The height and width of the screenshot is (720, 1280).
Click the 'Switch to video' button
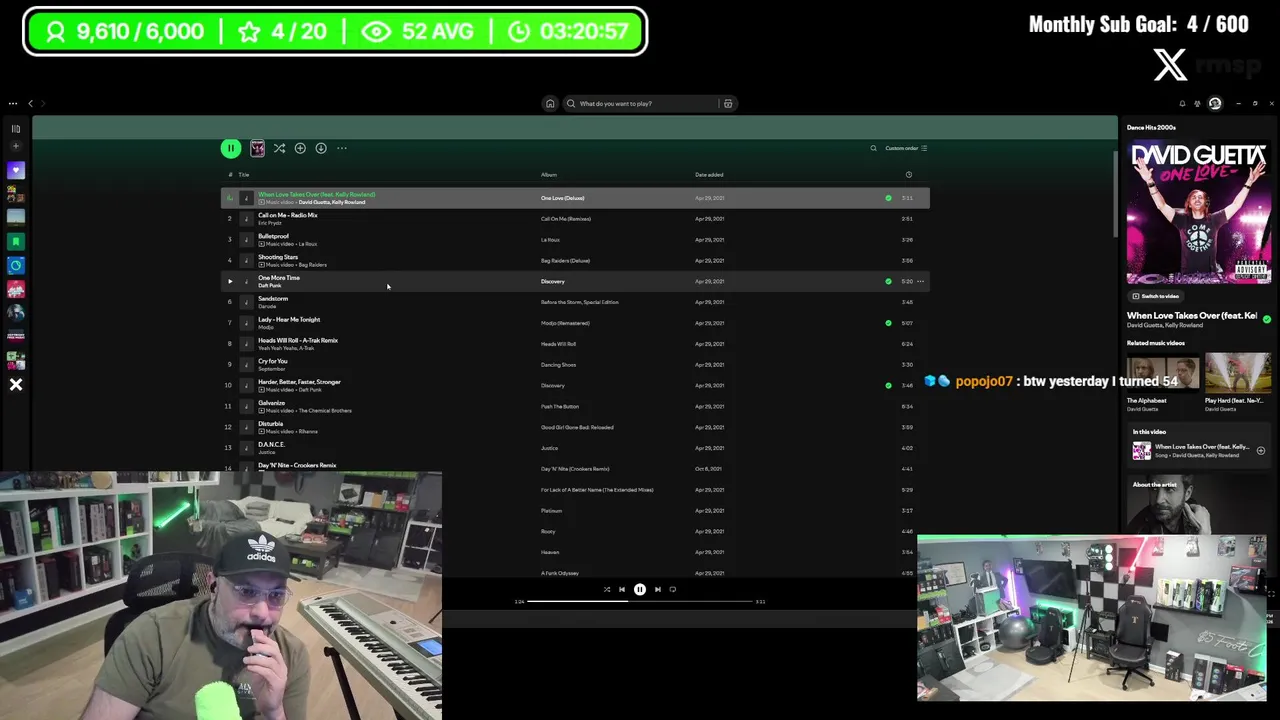pos(1155,296)
